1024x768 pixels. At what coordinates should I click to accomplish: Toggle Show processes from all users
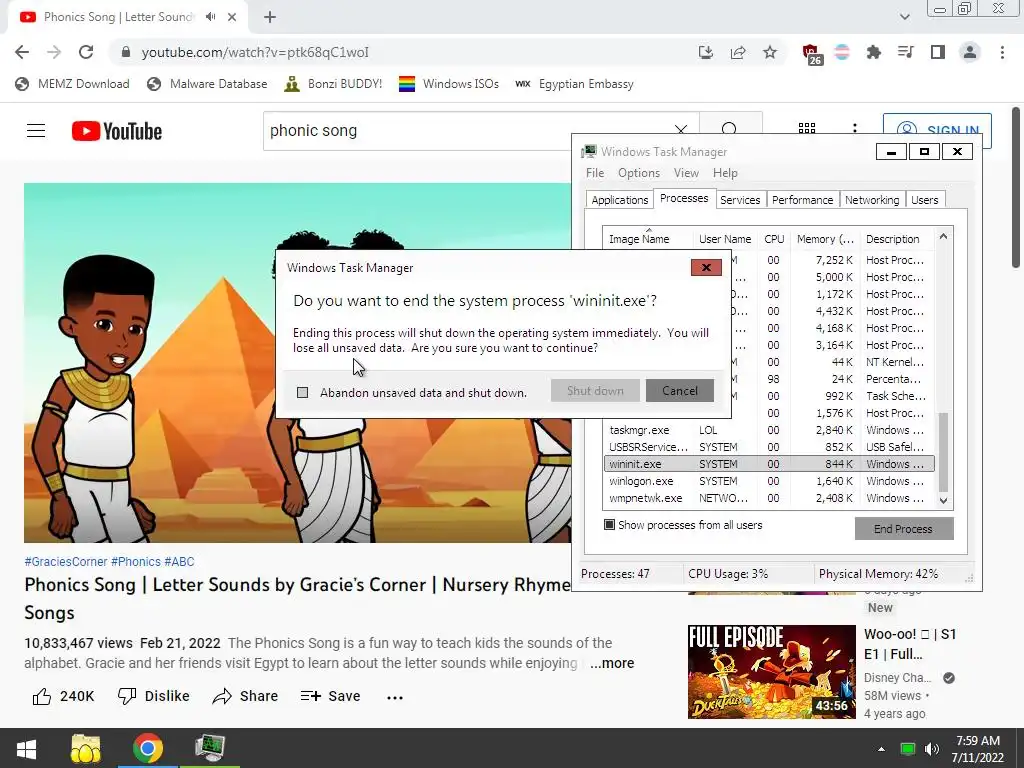(609, 524)
